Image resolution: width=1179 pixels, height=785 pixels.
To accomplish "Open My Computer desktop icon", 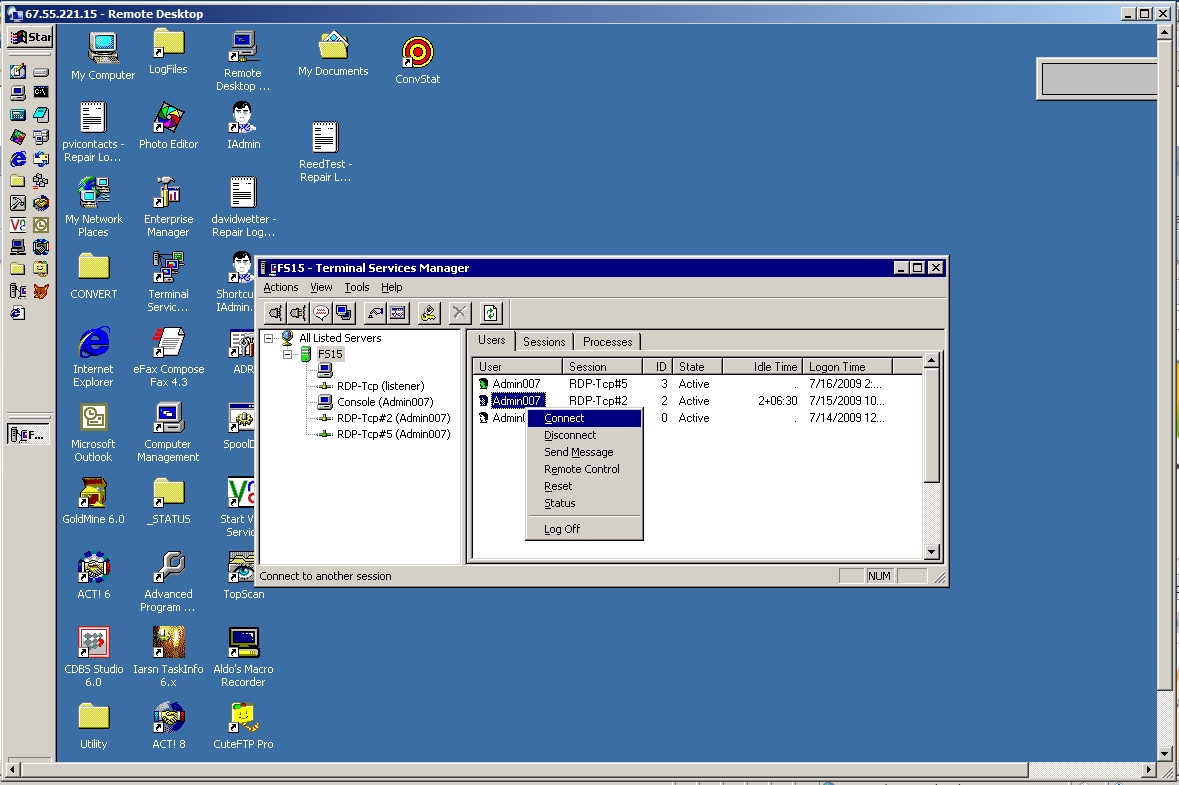I will (x=103, y=56).
